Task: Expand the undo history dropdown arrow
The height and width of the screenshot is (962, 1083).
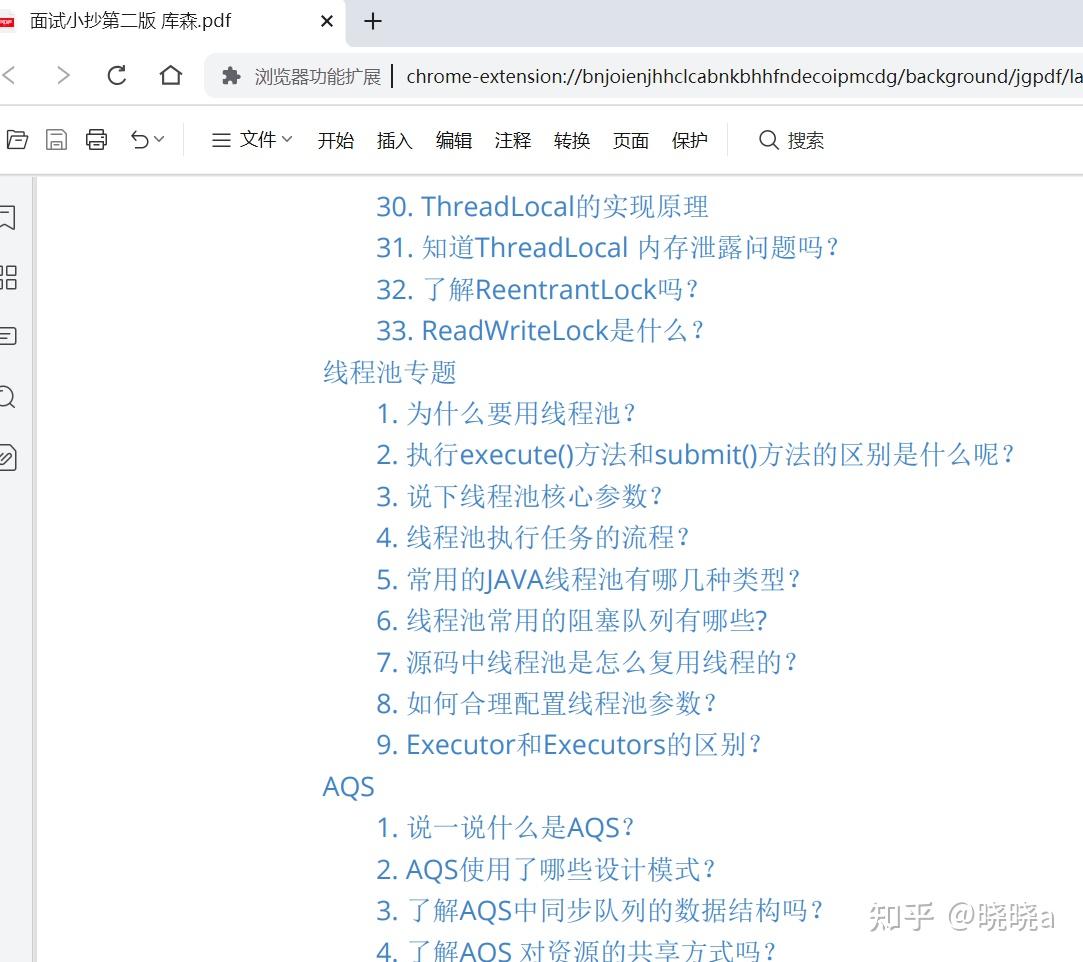Action: click(160, 140)
